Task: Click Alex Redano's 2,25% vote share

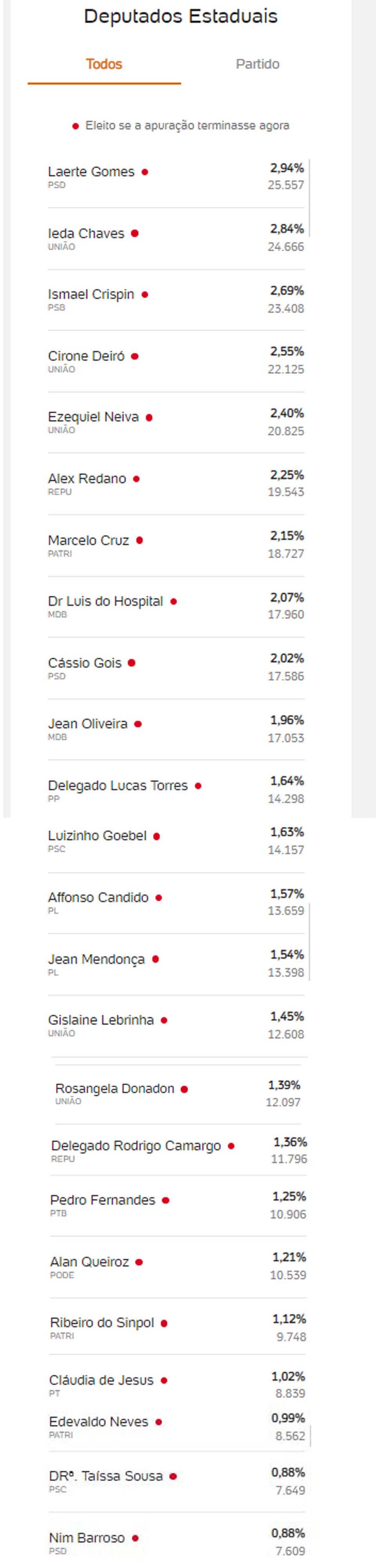Action: pos(287,475)
